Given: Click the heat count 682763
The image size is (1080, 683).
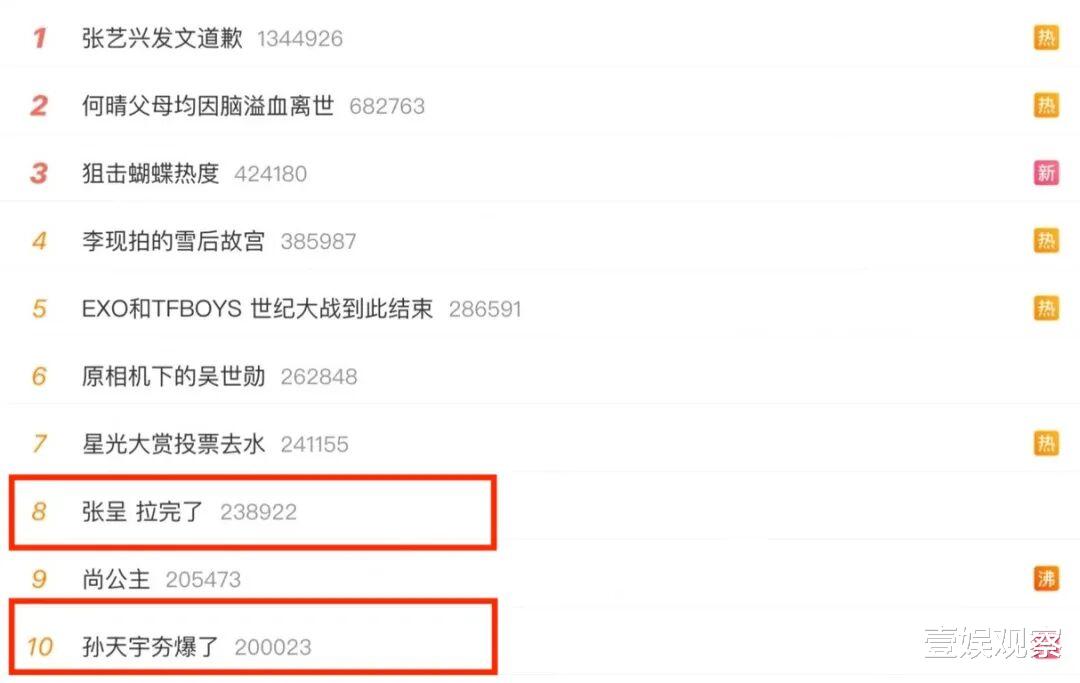Looking at the screenshot, I should [387, 106].
